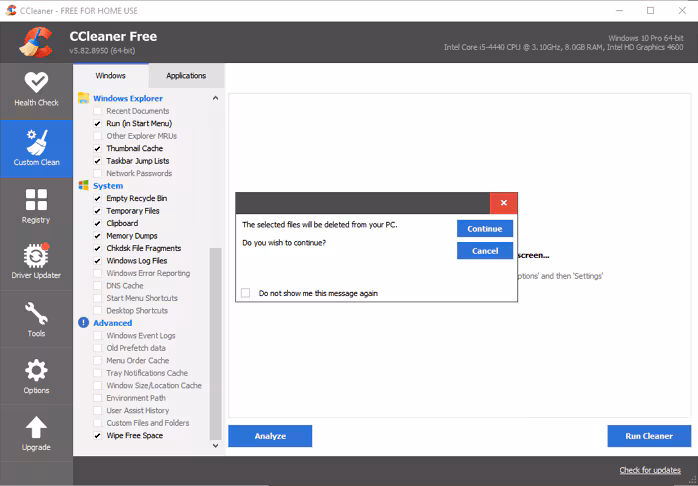Toggle the Wipe Free Space checkbox

(x=98, y=436)
